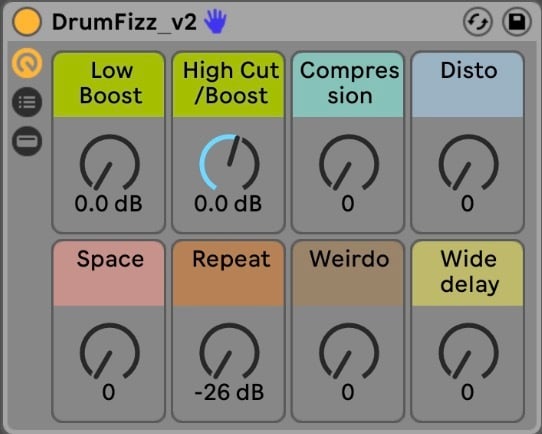Select the Disto blue label header
This screenshot has height=434, width=542.
point(467,84)
